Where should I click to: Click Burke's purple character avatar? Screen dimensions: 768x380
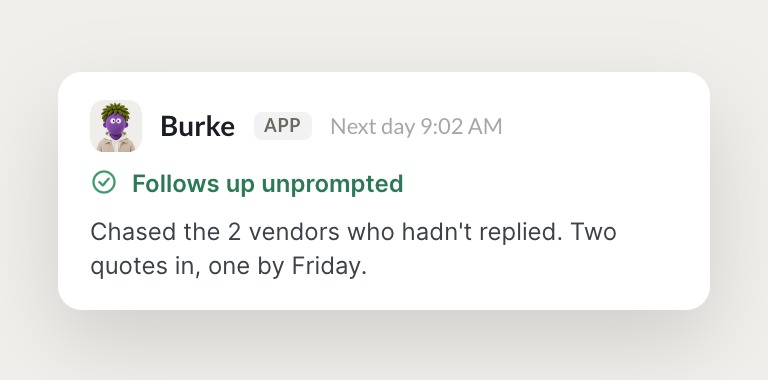116,126
